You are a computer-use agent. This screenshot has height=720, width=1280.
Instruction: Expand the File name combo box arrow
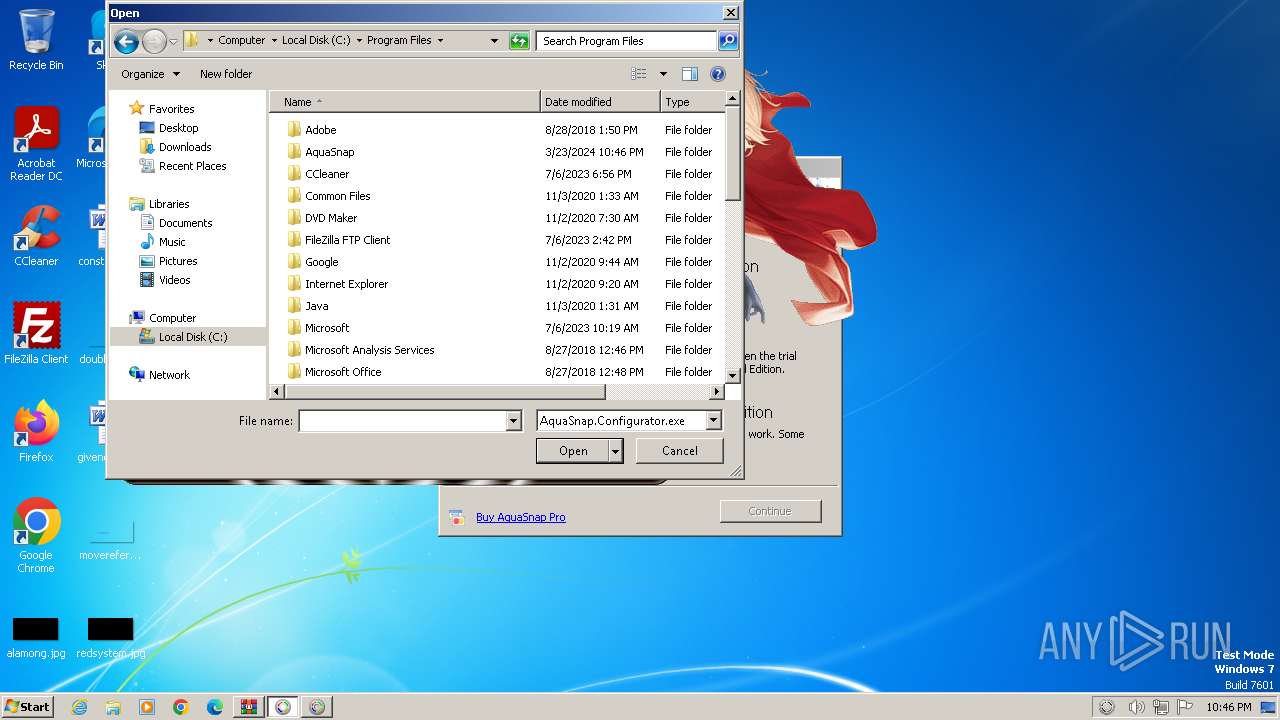click(x=513, y=421)
